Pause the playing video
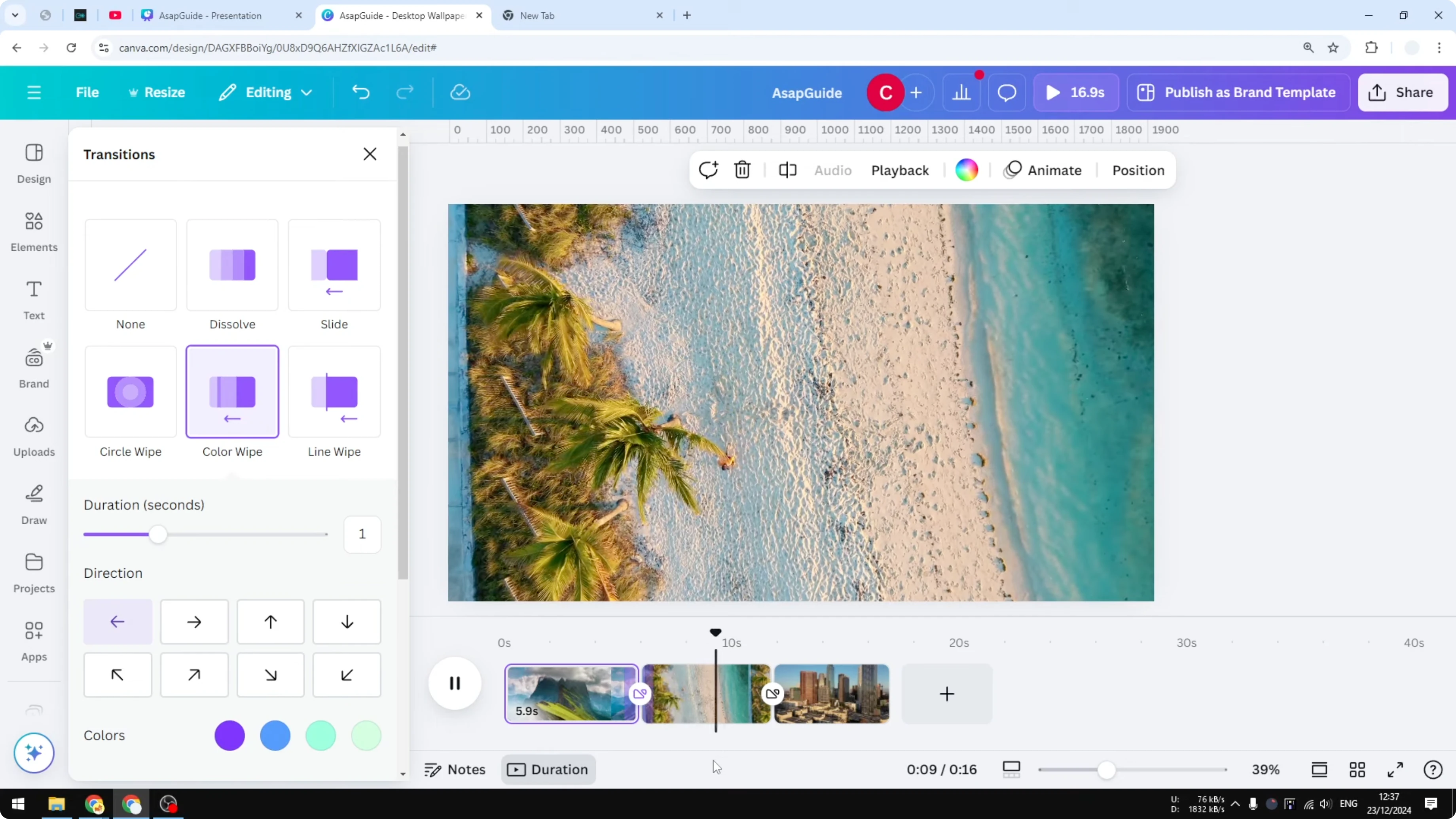This screenshot has width=1456, height=819. click(x=455, y=683)
